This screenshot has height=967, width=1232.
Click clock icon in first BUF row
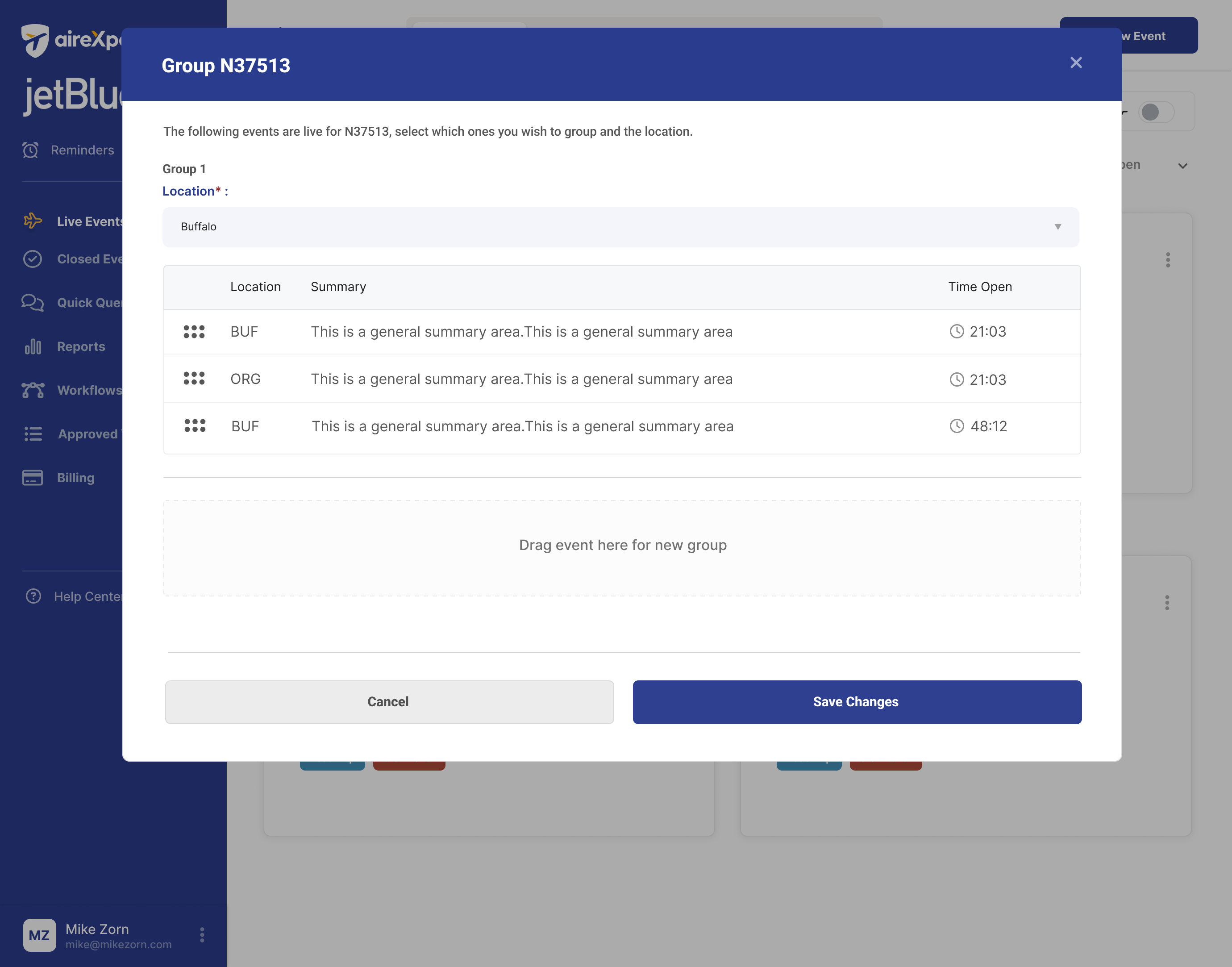coord(957,331)
